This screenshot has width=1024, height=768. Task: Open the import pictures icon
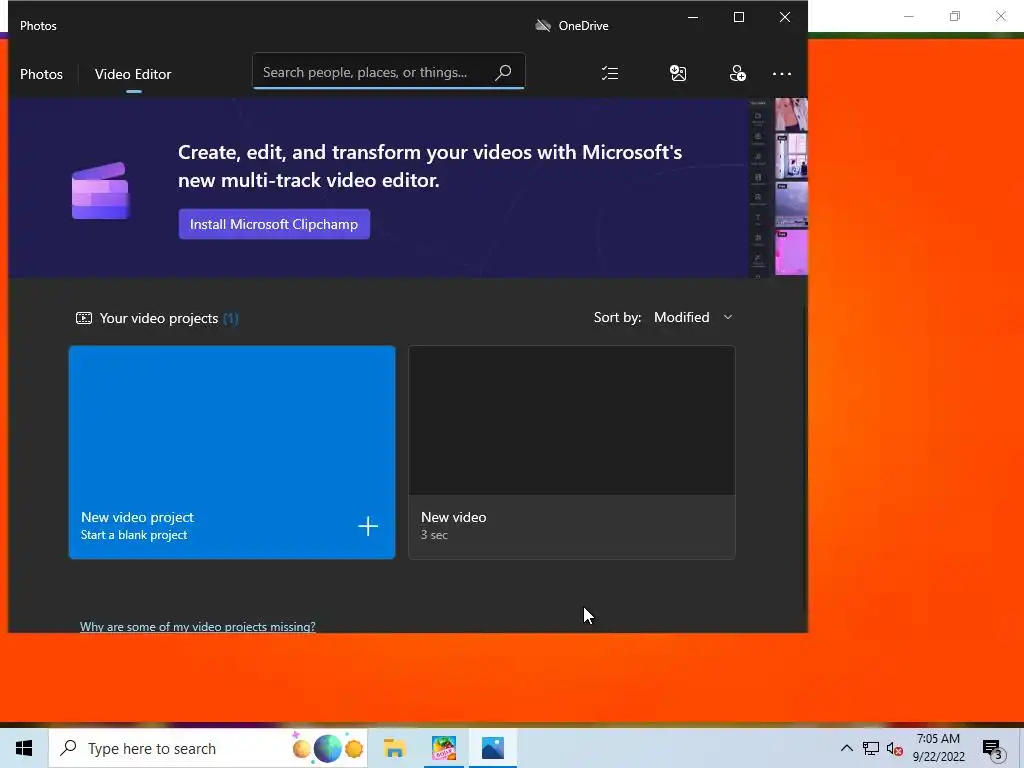(678, 73)
